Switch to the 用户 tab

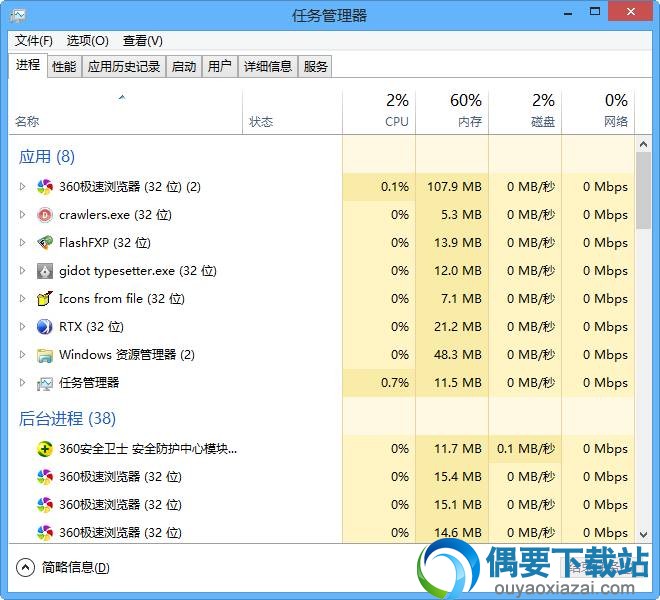[220, 67]
